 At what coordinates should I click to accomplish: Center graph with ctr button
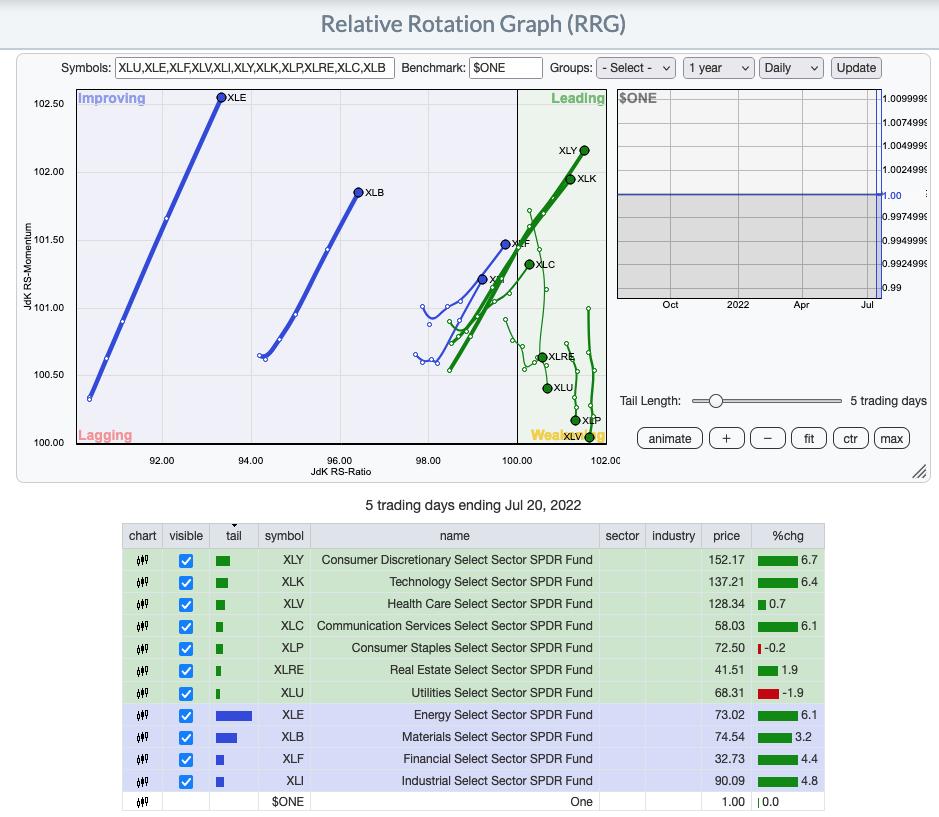click(850, 438)
